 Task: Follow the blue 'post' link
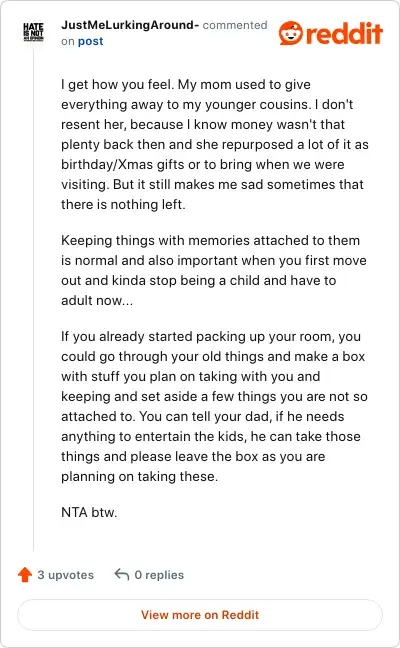click(90, 41)
